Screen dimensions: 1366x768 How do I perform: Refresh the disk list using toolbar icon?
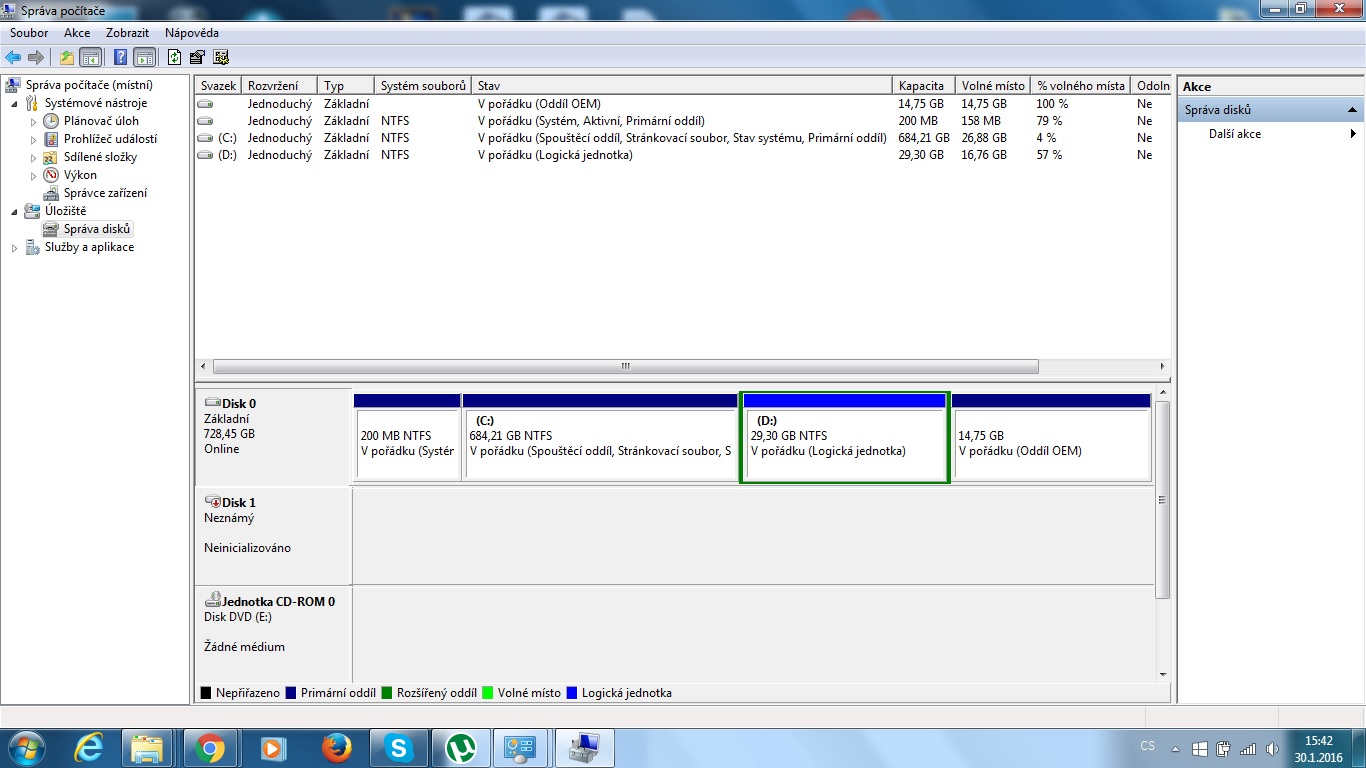coord(175,57)
